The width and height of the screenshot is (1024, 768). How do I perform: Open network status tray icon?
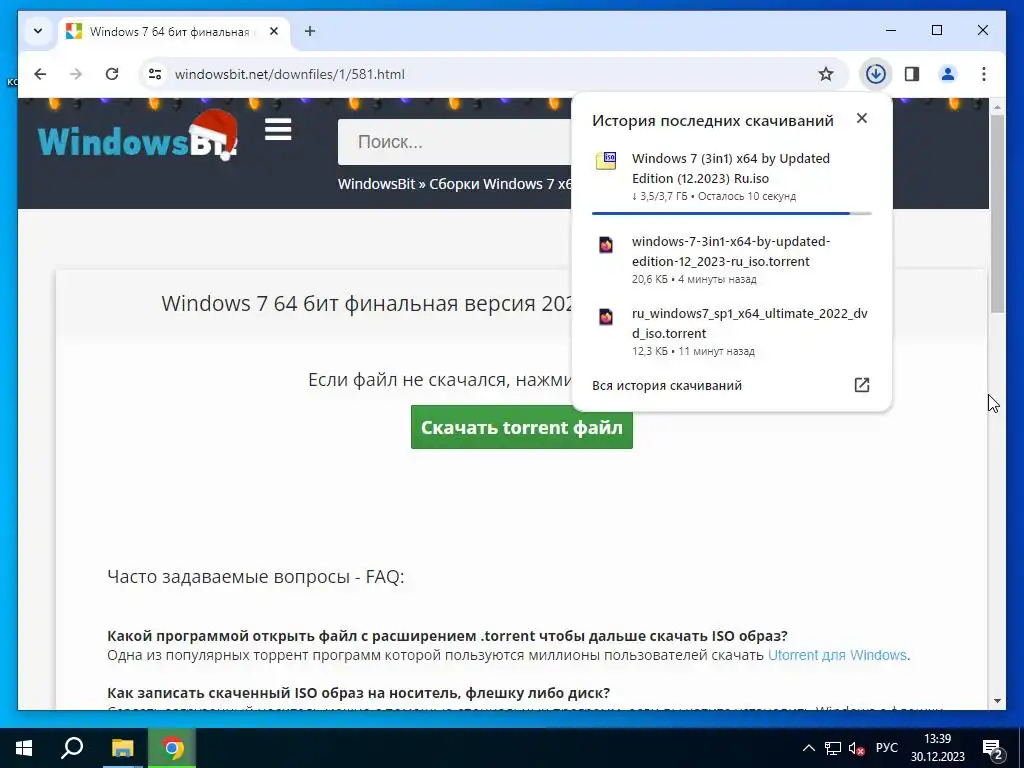[x=833, y=748]
